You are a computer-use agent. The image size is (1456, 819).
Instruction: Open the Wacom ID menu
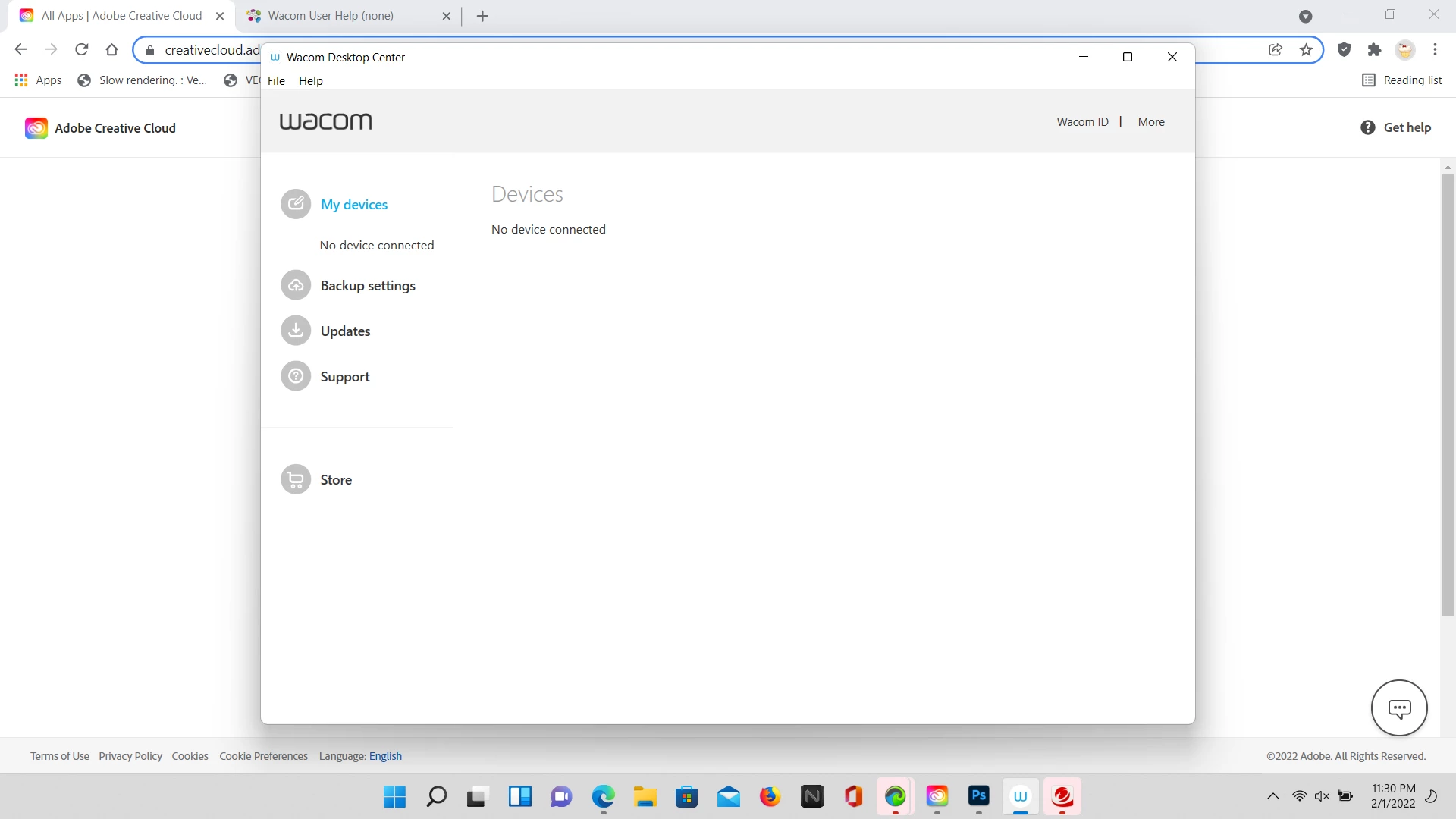click(x=1082, y=122)
